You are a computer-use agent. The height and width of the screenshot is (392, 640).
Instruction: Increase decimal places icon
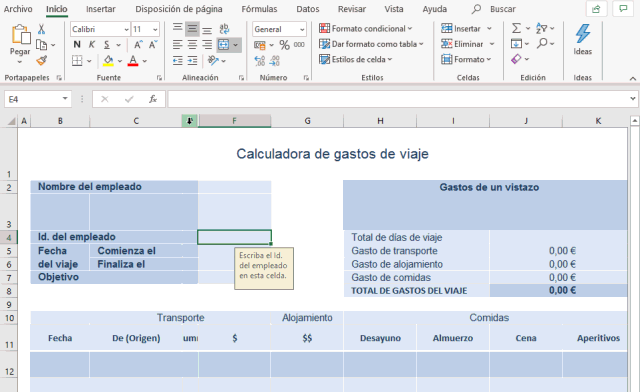[260, 61]
